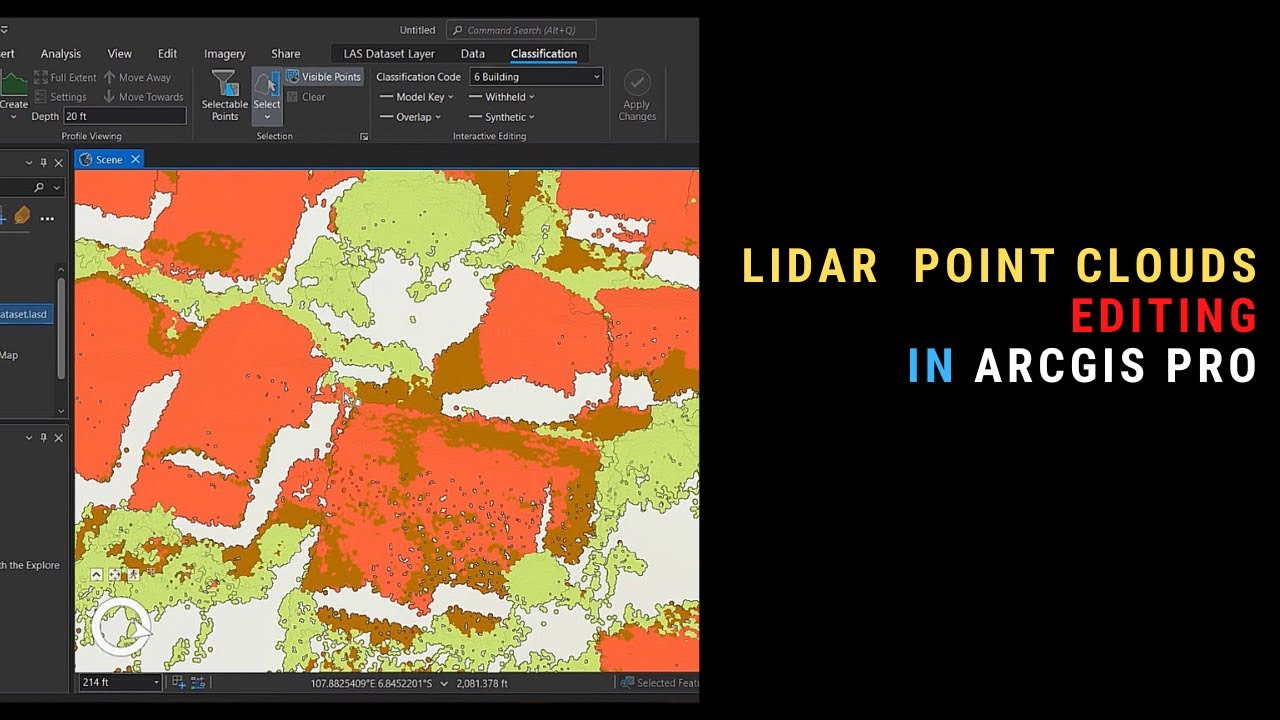Click the Move Towards arrow button
This screenshot has width=1280, height=720.
click(143, 97)
